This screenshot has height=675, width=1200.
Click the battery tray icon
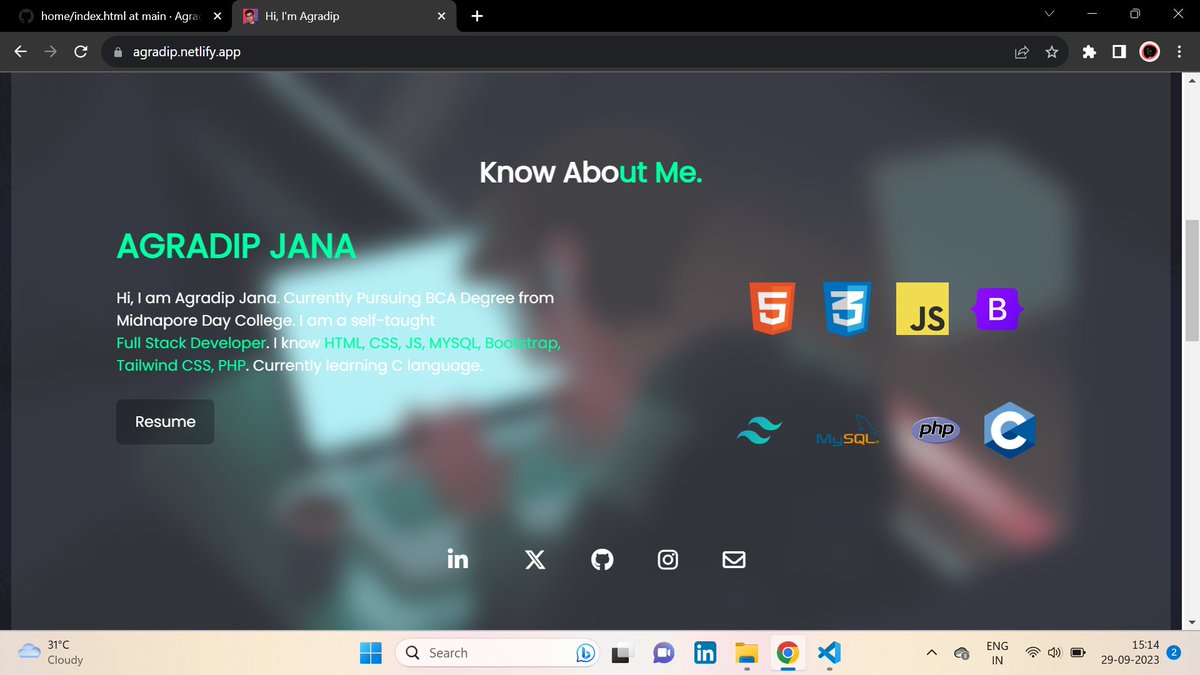(x=1078, y=653)
